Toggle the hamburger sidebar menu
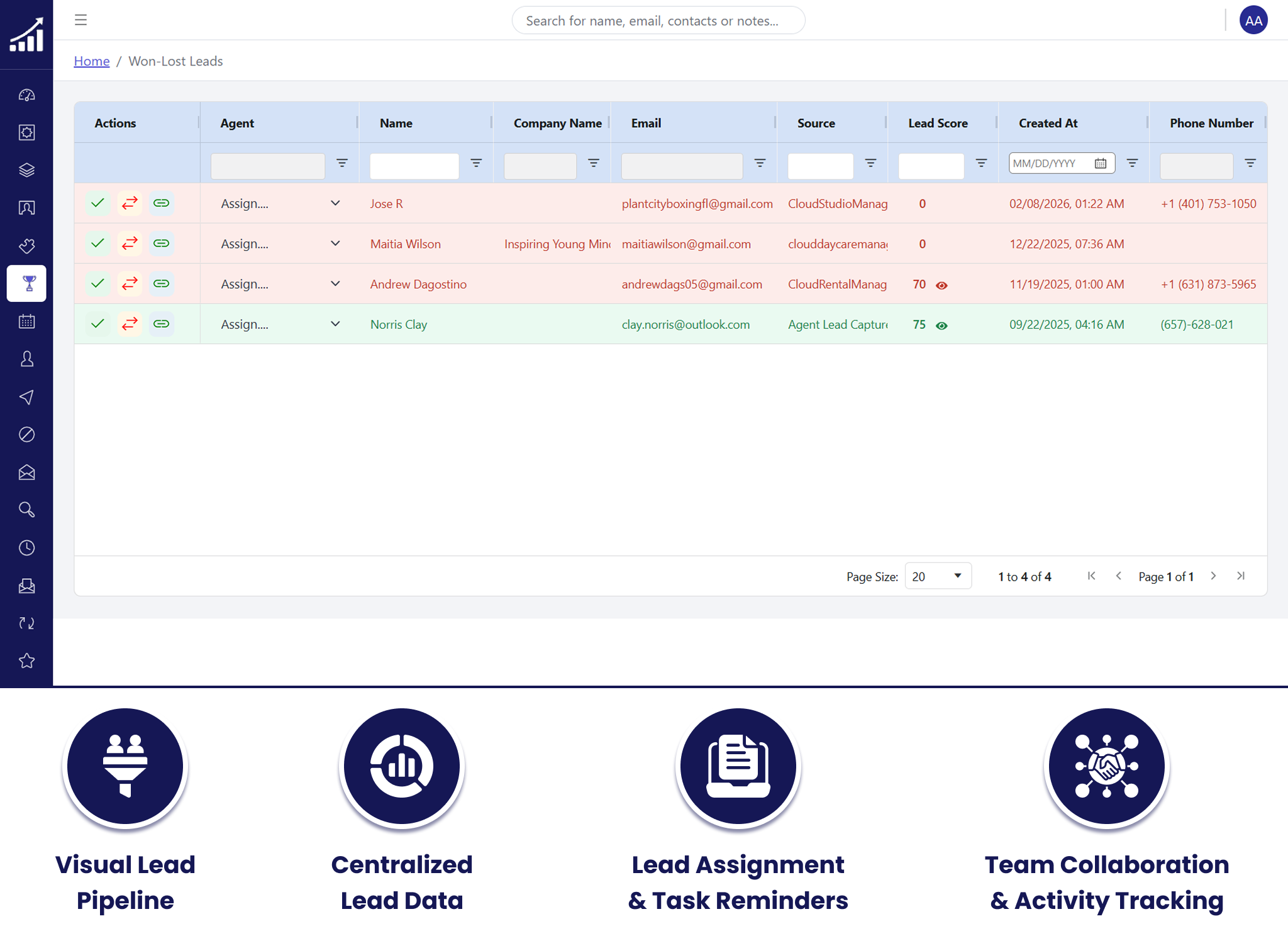1288x936 pixels. point(80,20)
